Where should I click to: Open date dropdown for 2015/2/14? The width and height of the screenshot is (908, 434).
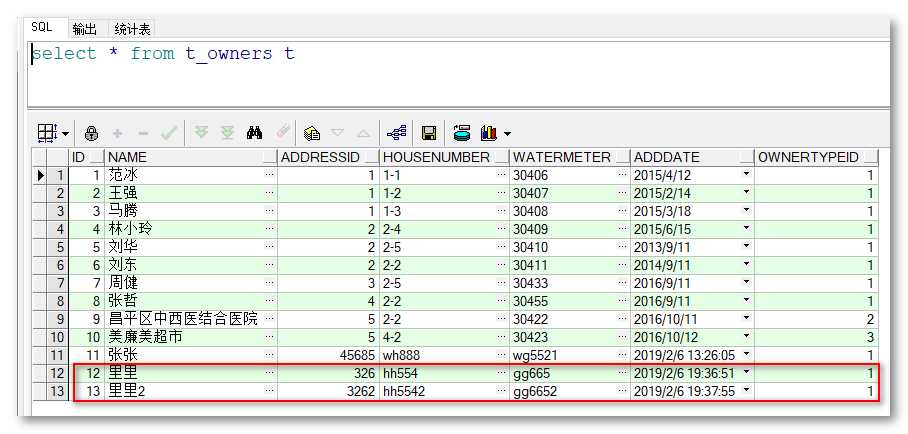click(746, 192)
